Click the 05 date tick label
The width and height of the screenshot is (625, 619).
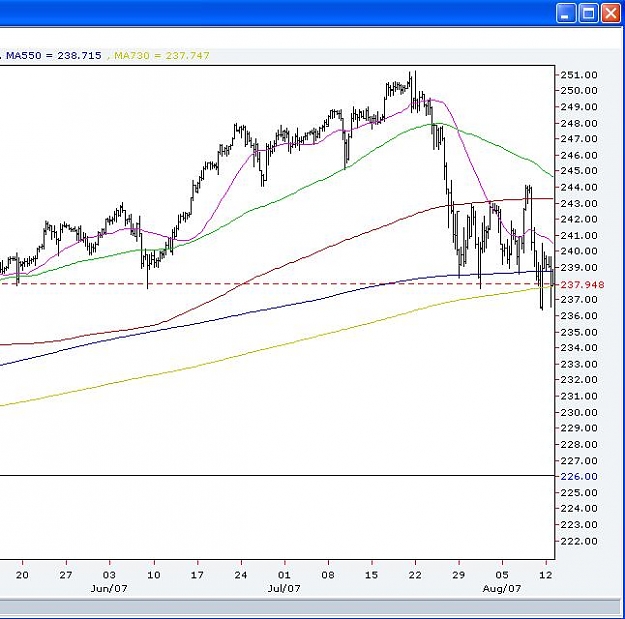point(502,575)
